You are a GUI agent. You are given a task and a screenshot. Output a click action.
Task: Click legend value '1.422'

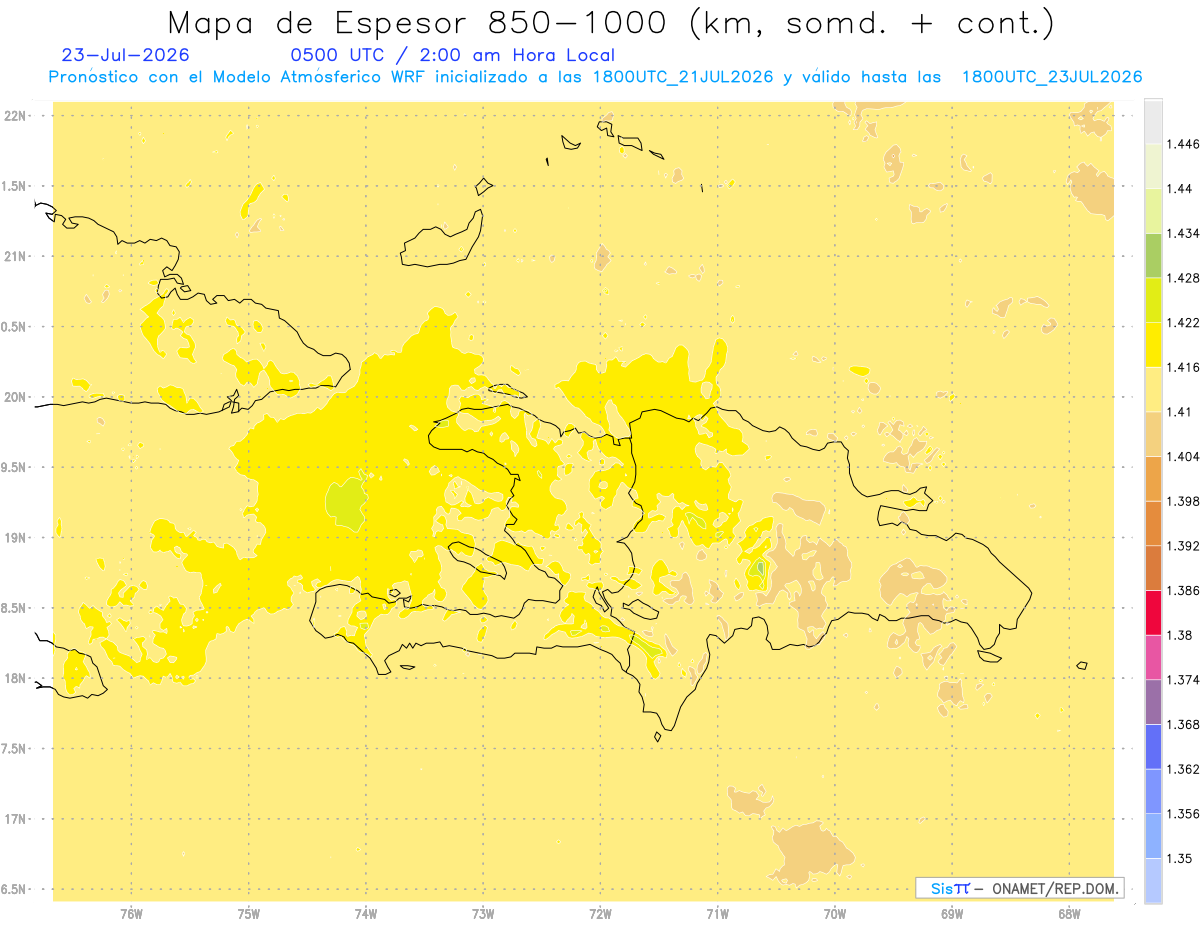tap(1182, 322)
